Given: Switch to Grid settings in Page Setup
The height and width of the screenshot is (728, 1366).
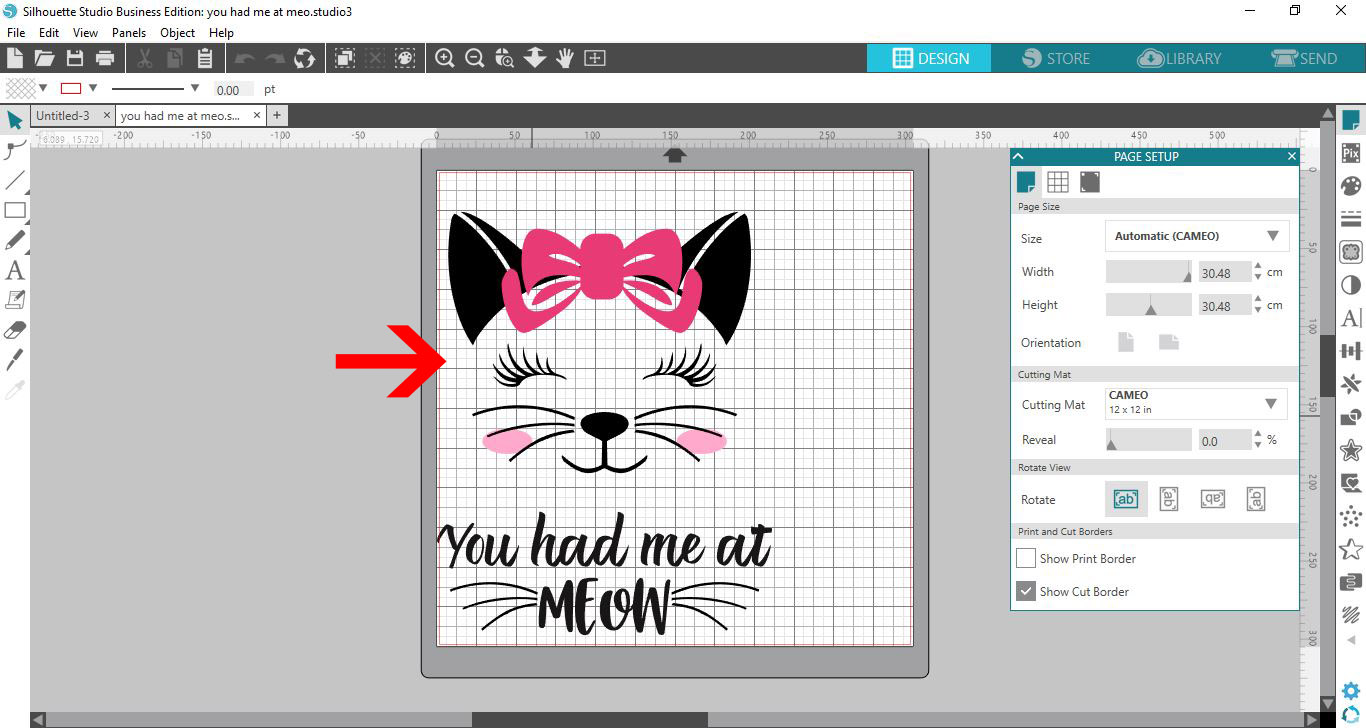Looking at the screenshot, I should point(1058,181).
